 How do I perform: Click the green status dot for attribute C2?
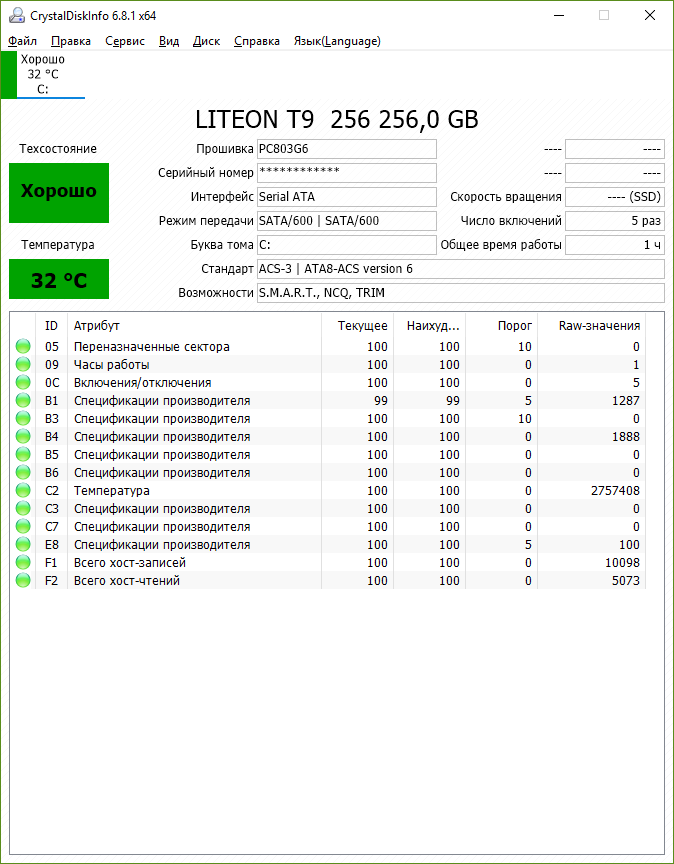pos(23,490)
